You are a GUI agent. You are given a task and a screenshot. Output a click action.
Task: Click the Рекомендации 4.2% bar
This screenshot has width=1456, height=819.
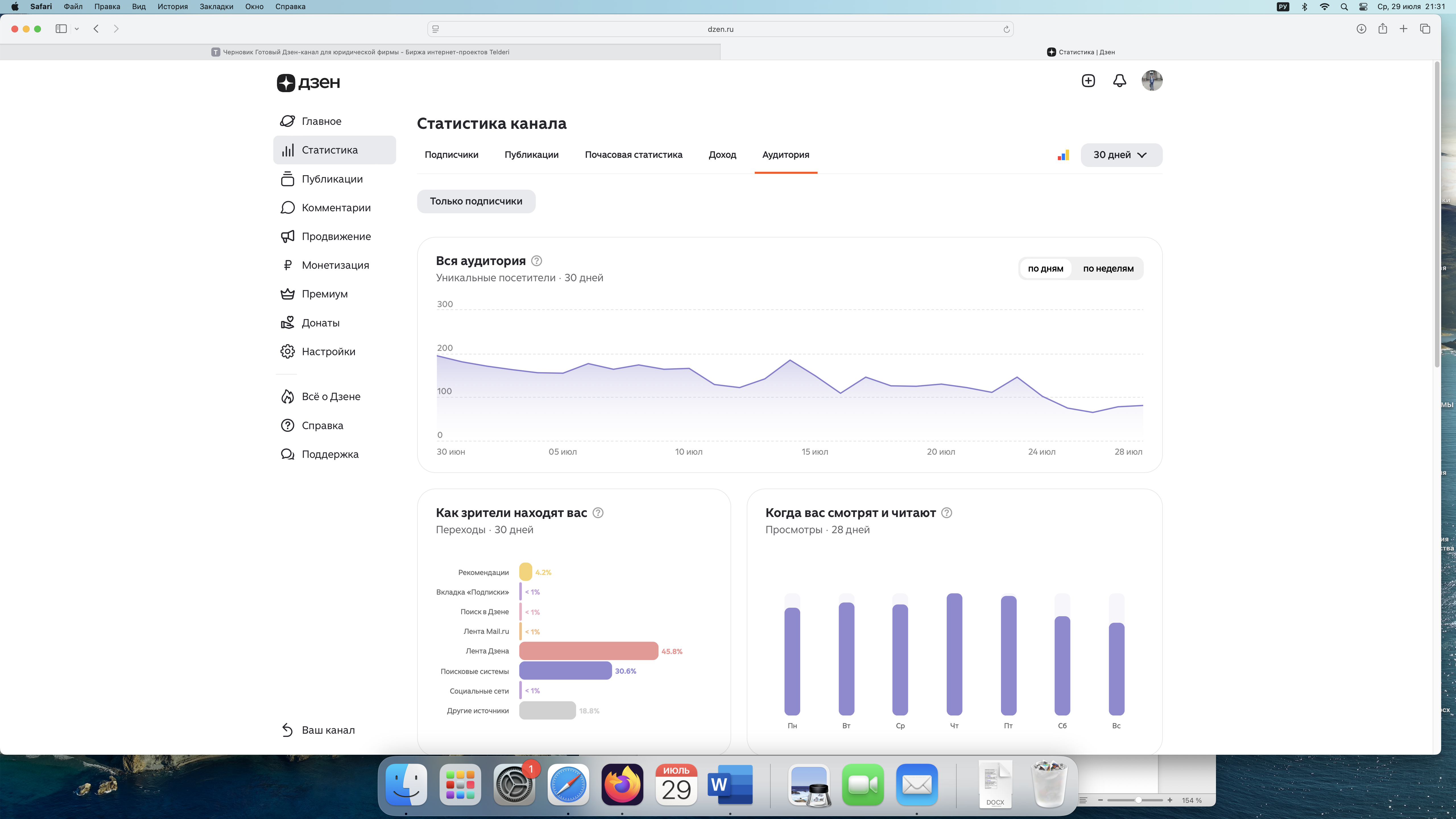[x=525, y=572]
